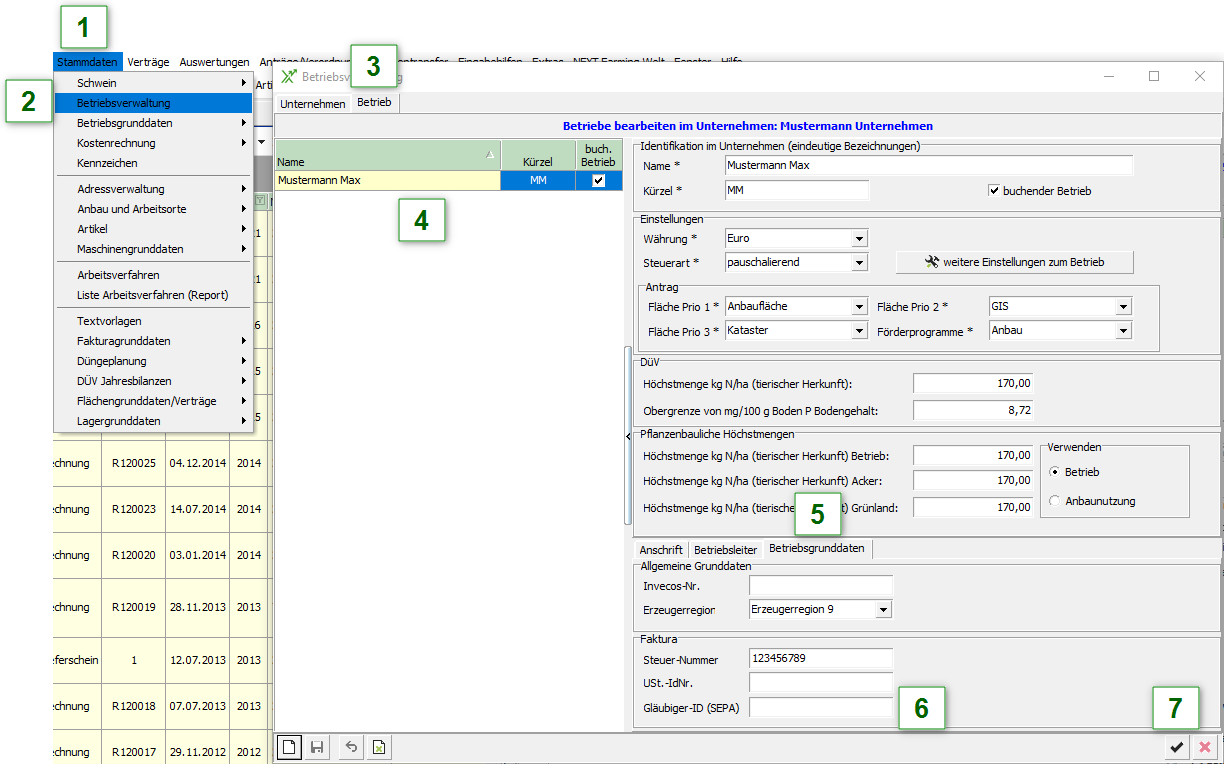1224x764 pixels.
Task: Select the 'Betrieb' radio button under Verwenden
Action: (1054, 472)
